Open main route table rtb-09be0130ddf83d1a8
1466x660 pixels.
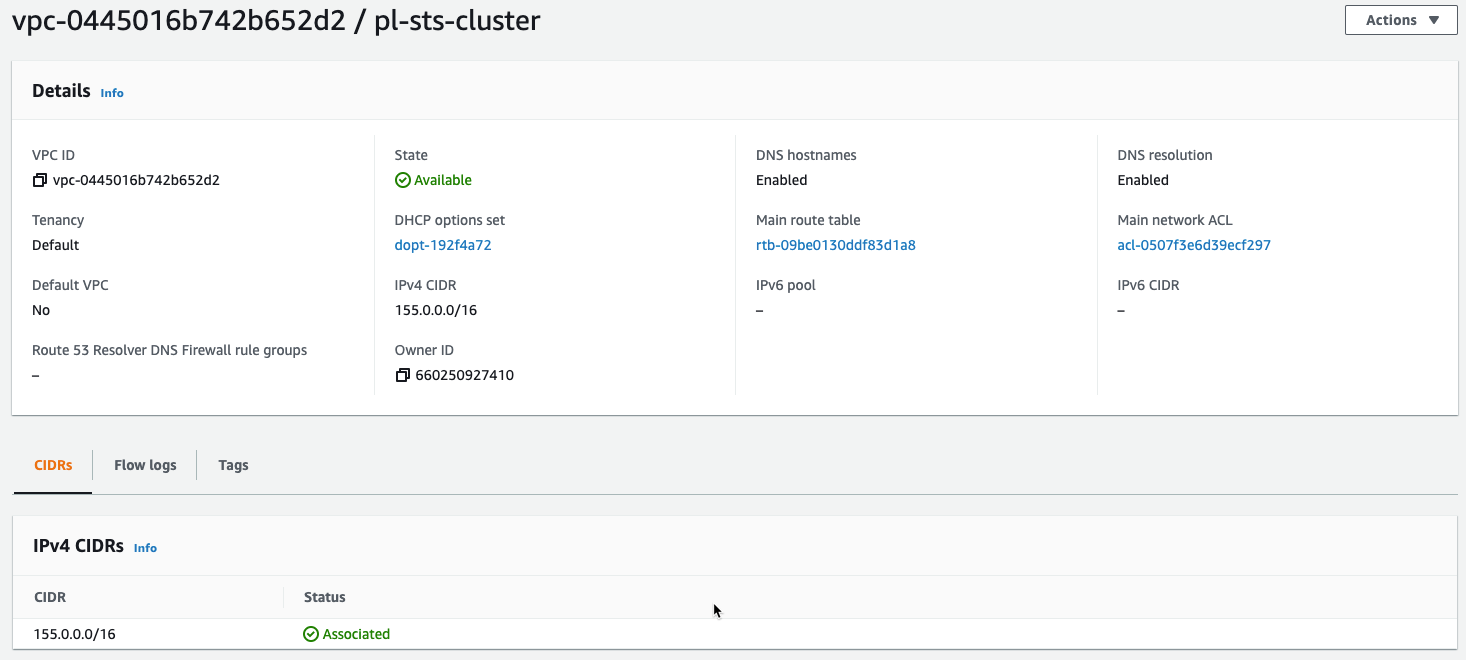[836, 245]
